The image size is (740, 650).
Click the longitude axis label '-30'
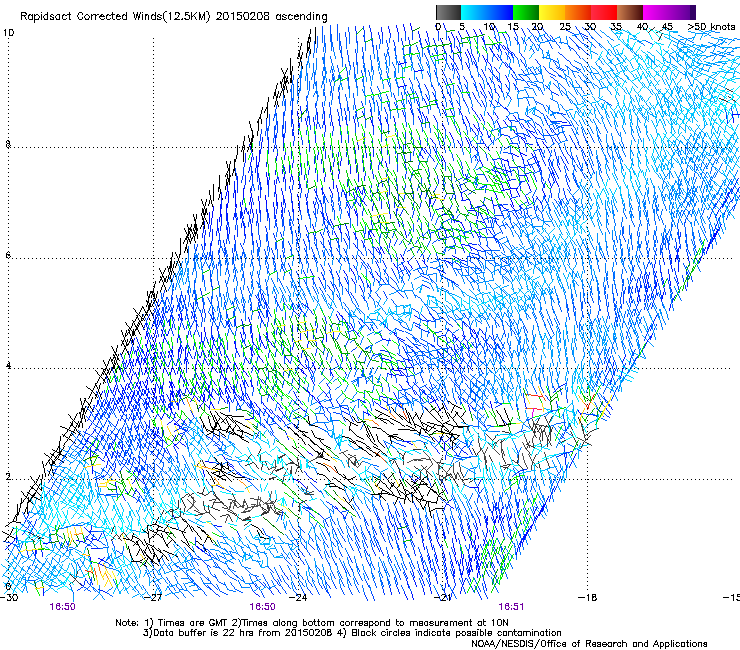click(x=9, y=597)
